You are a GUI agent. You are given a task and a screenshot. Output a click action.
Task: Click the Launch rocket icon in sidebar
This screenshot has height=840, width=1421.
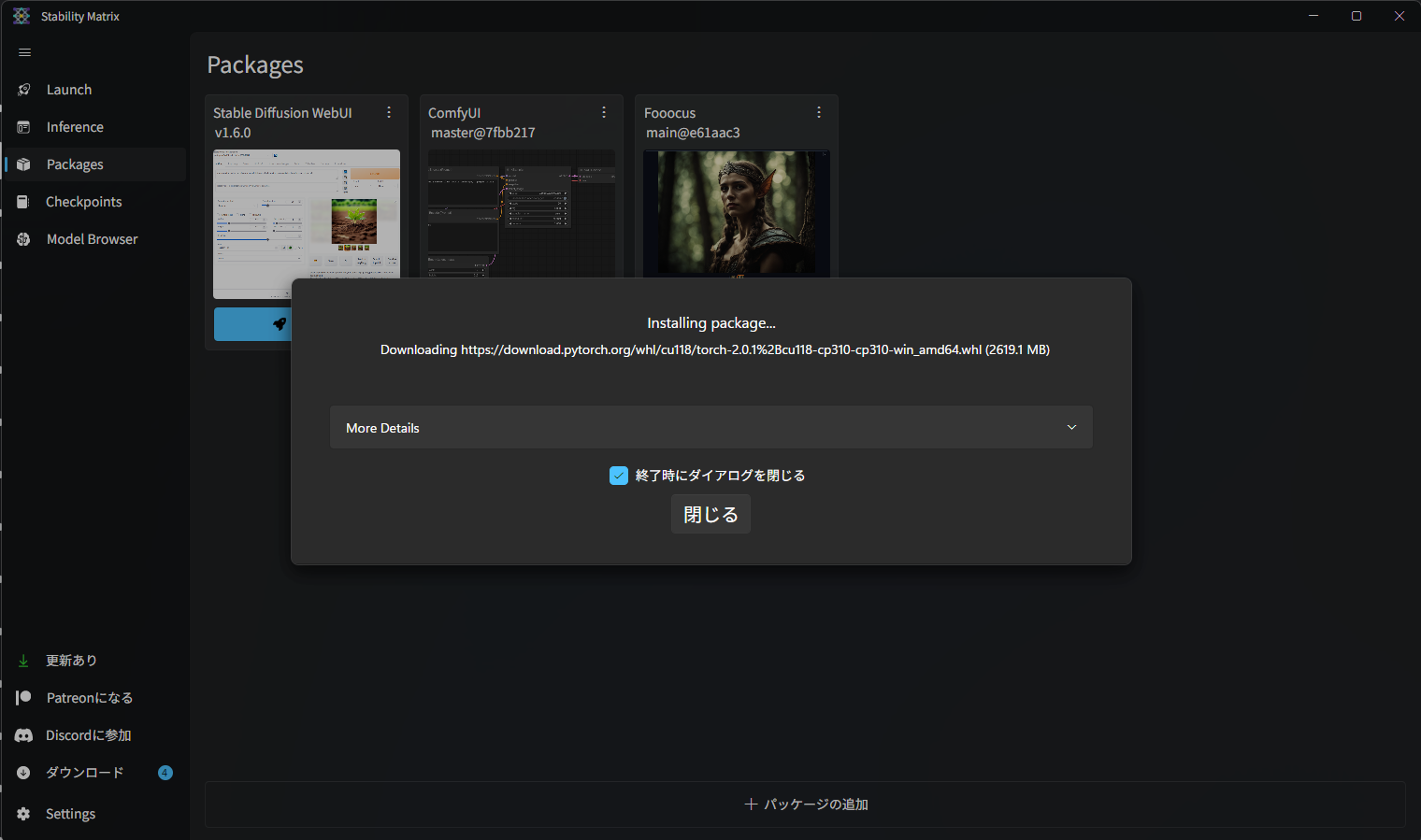24,90
